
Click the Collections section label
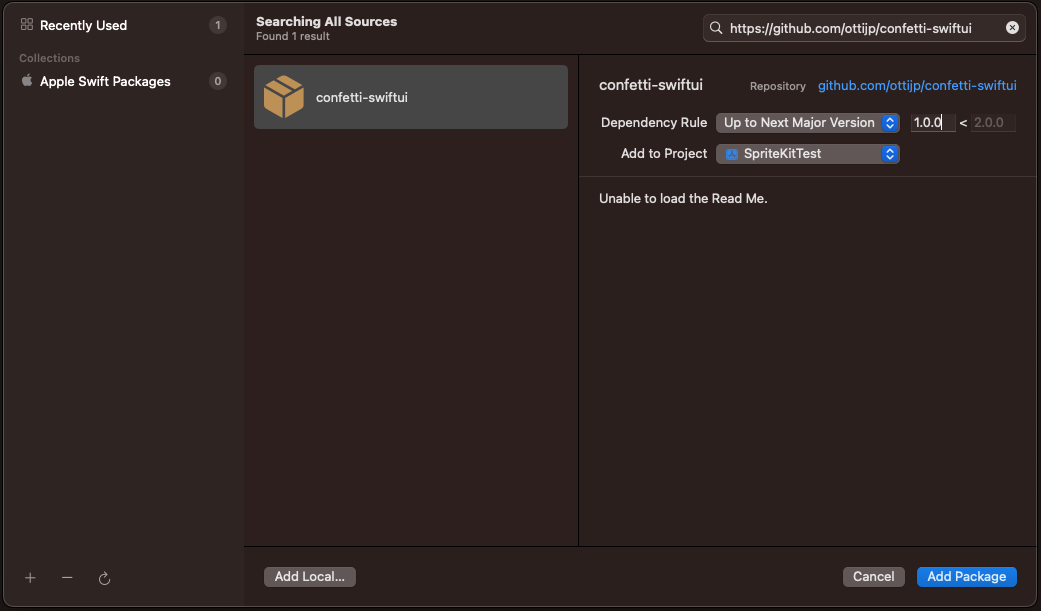[x=49, y=58]
